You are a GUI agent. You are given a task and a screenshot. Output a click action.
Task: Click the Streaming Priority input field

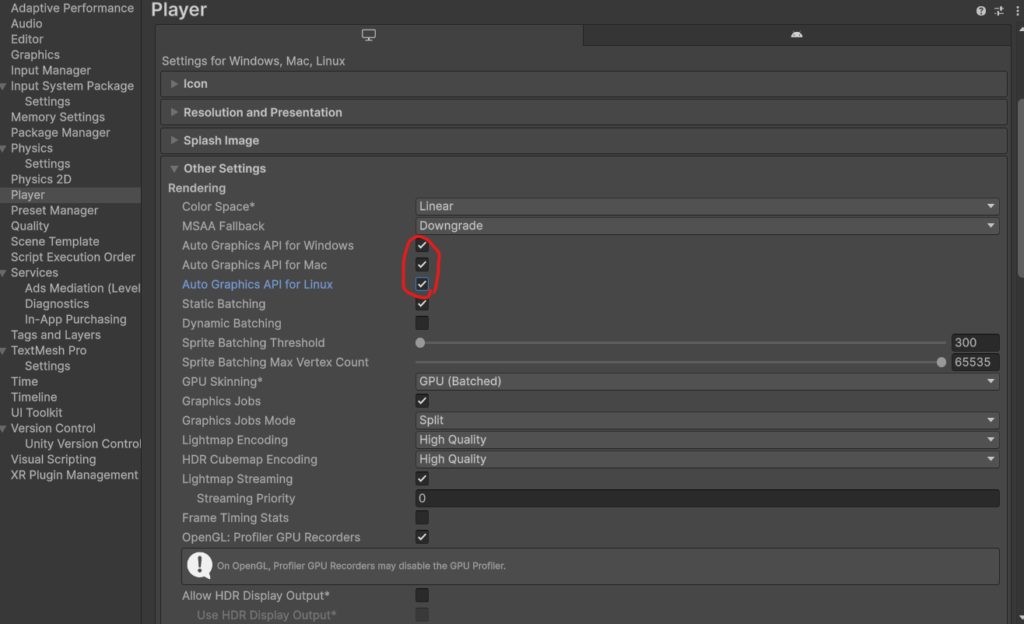pos(706,498)
